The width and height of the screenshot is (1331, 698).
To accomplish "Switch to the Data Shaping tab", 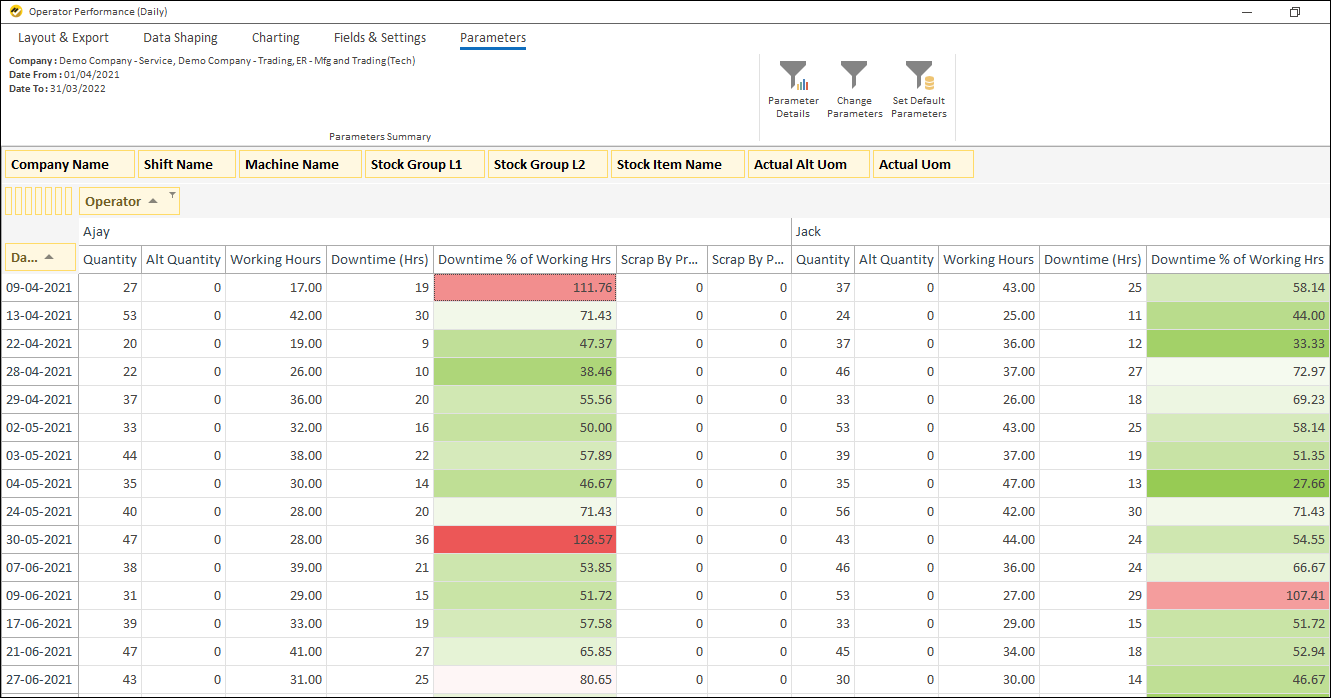I will (x=180, y=37).
